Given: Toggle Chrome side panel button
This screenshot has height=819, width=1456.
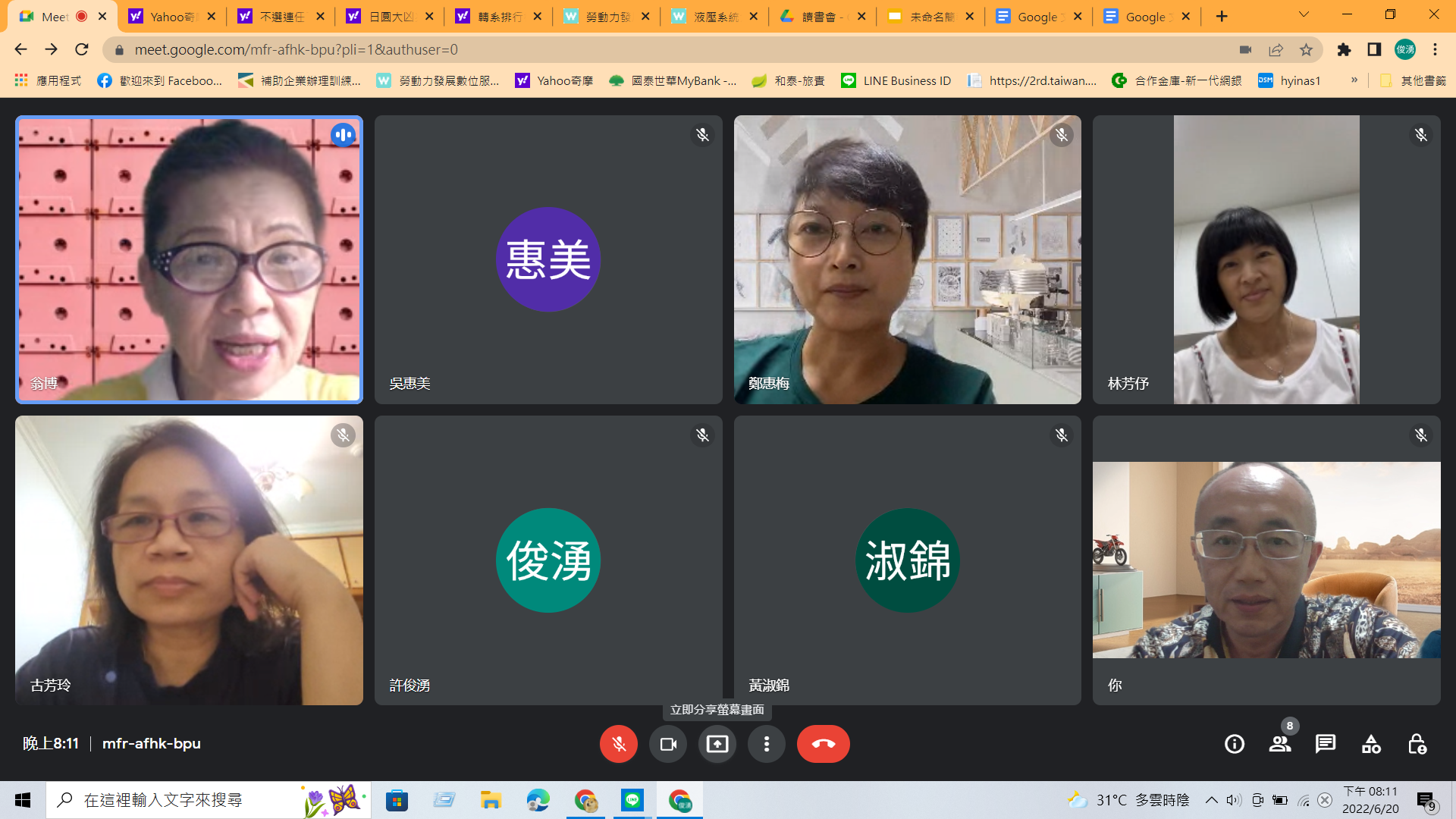Looking at the screenshot, I should tap(1374, 50).
